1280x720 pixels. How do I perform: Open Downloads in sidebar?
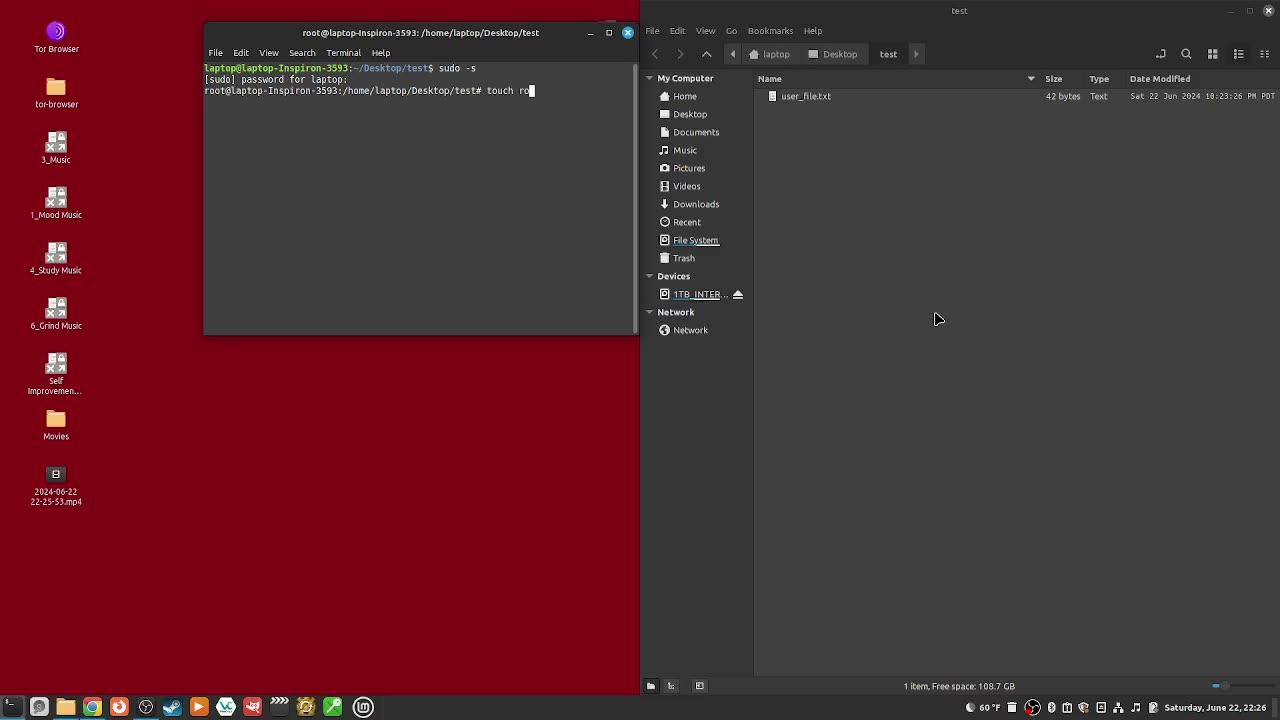[x=696, y=204]
